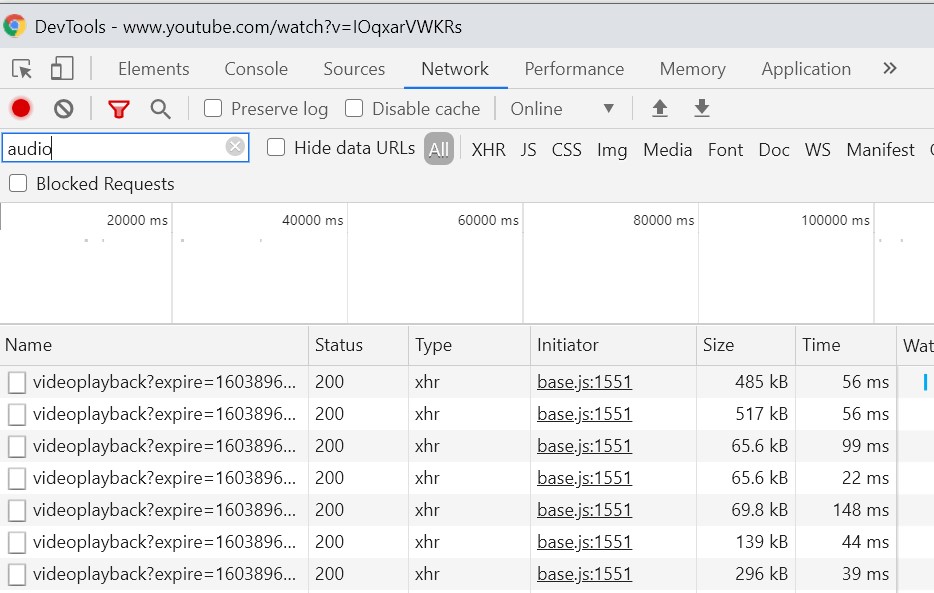Open the Memory tab

click(693, 69)
